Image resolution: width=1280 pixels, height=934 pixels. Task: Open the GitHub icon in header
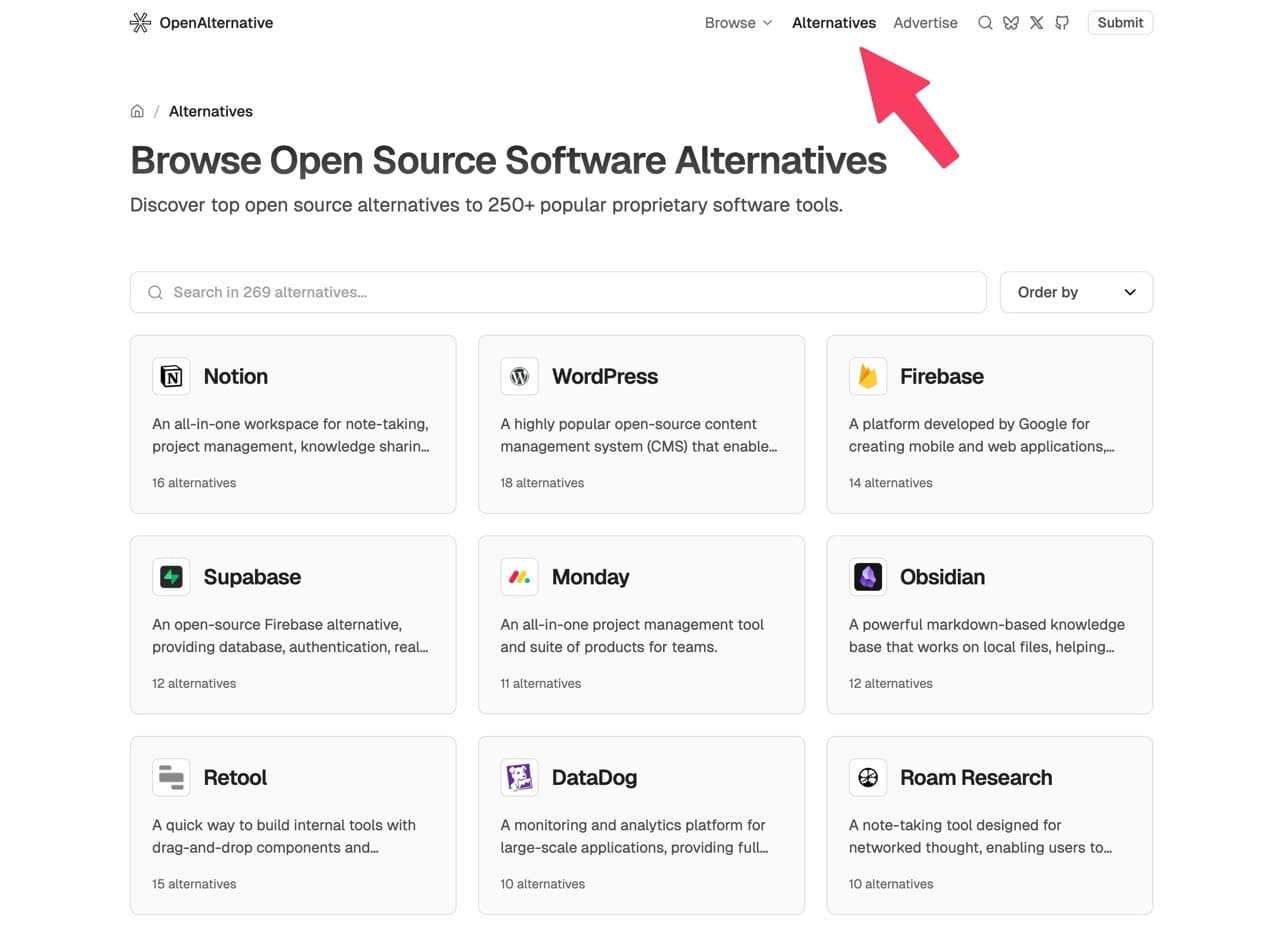point(1062,22)
